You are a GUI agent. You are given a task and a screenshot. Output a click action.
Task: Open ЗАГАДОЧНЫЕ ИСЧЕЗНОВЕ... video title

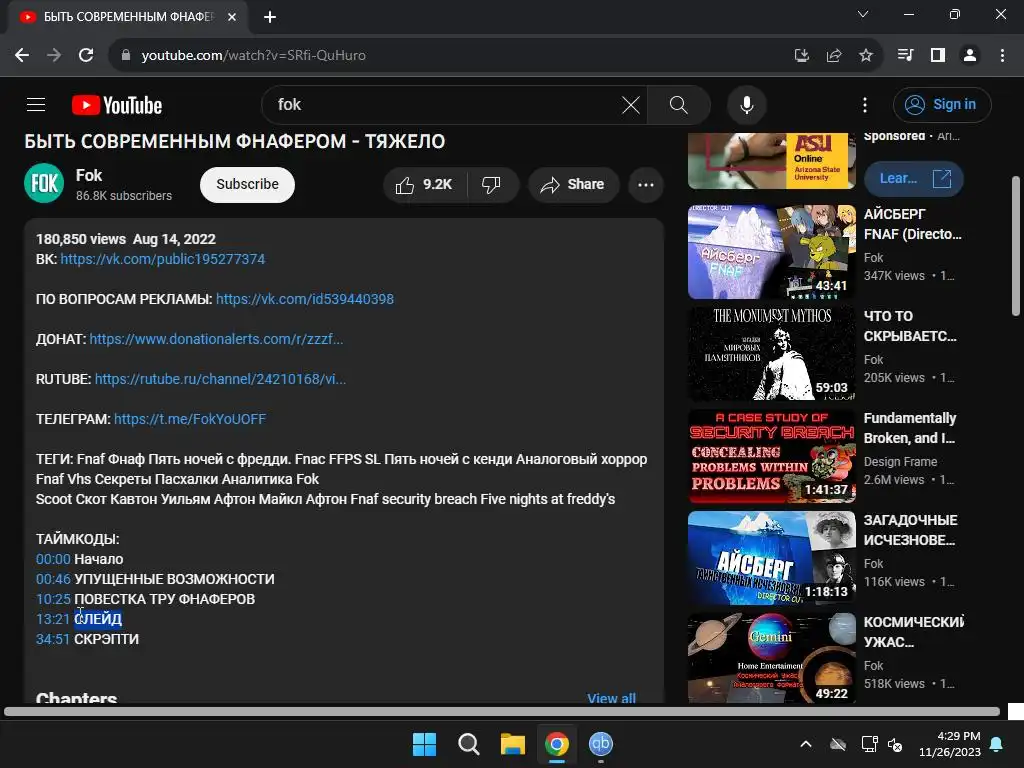[x=910, y=530]
